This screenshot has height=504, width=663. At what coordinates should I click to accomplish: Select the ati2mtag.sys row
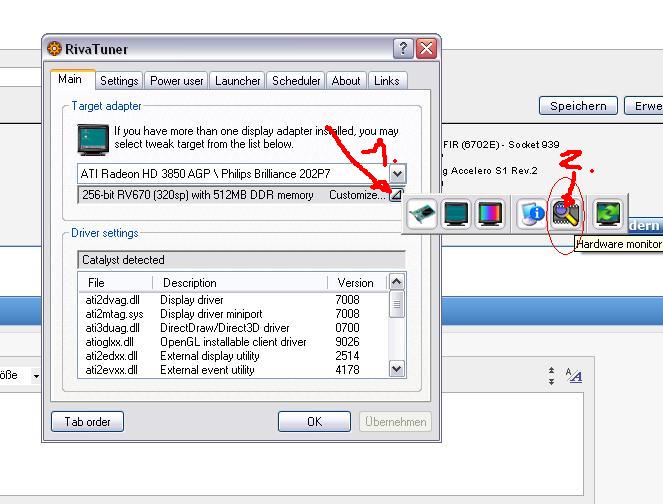(x=233, y=314)
